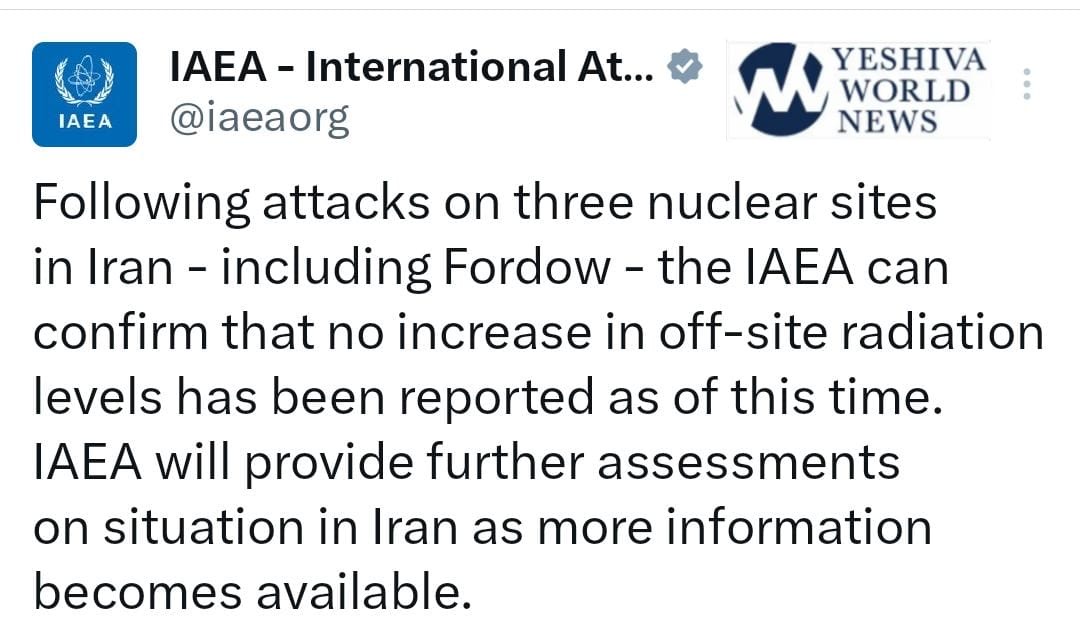Click the "NEWS" word in the watermark
Viewport: 1080px width, 635px height.
[x=888, y=121]
